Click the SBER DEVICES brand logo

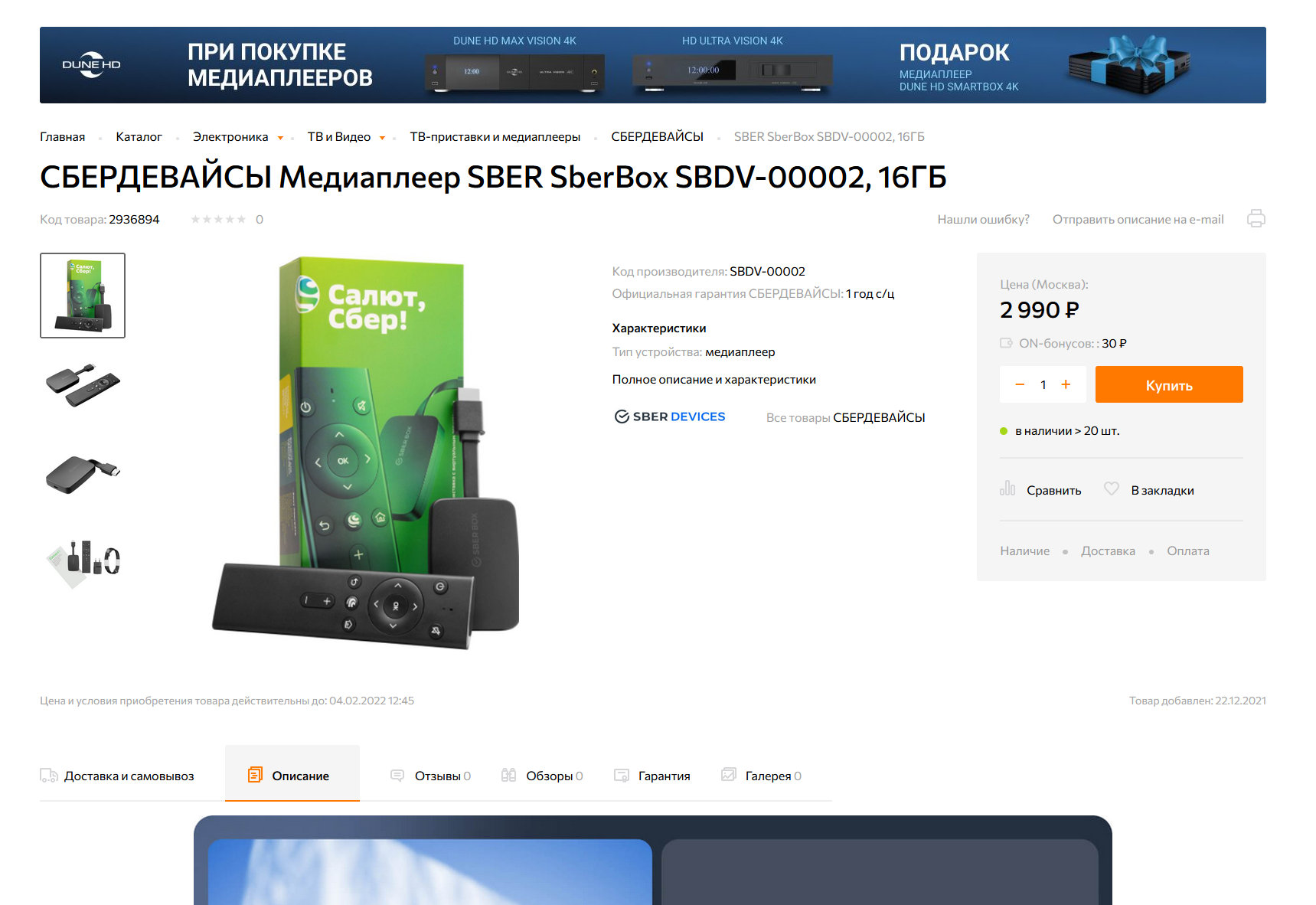point(670,417)
